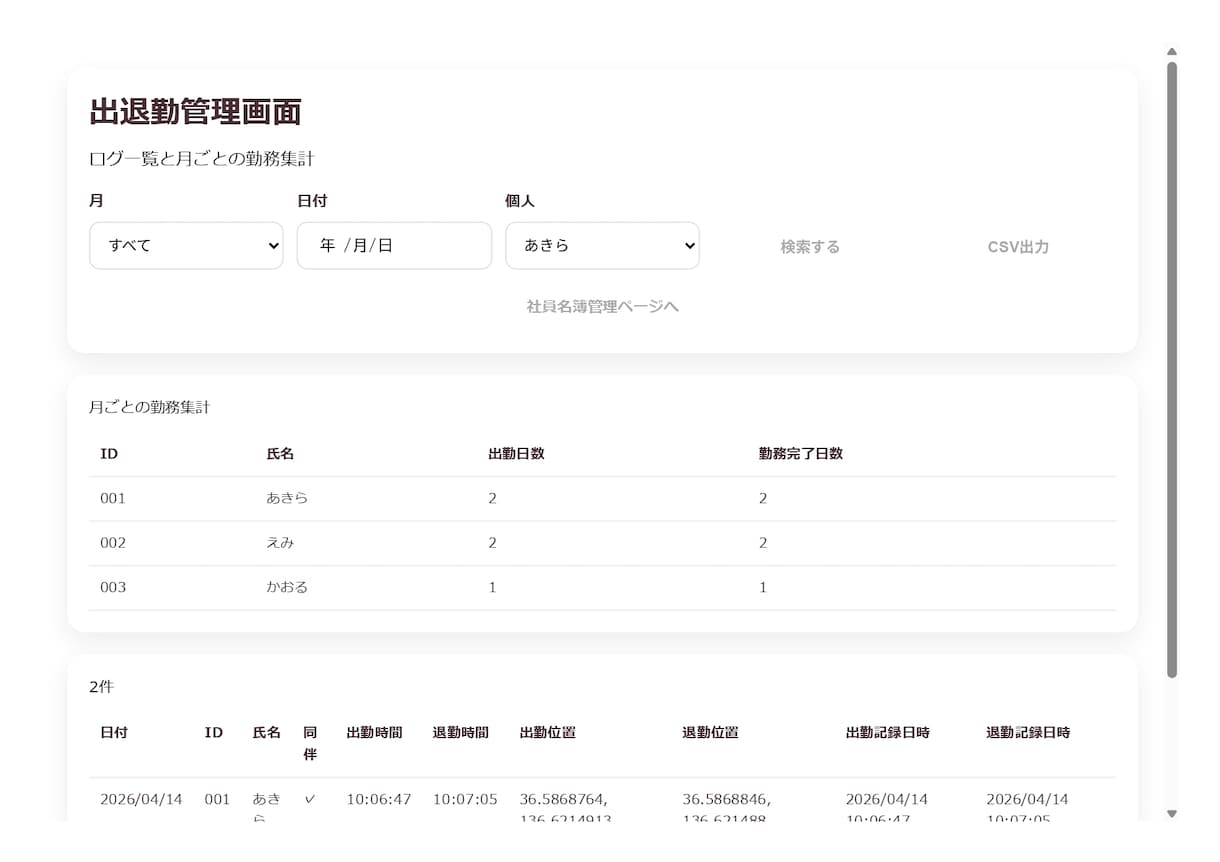The width and height of the screenshot is (1220, 862).
Task: Click clock-in time 10:06:47
Action: click(379, 800)
